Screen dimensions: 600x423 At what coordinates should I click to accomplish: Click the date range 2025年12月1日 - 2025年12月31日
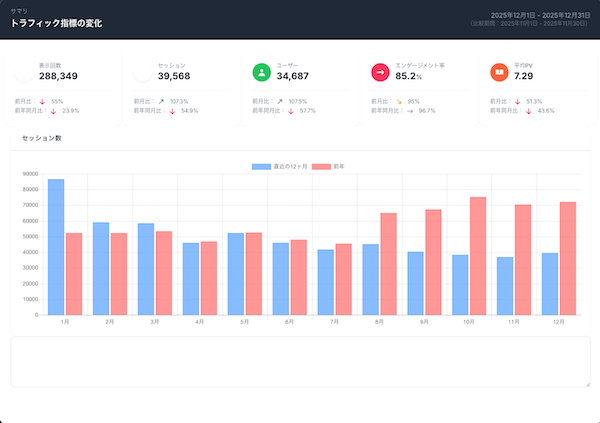click(540, 15)
